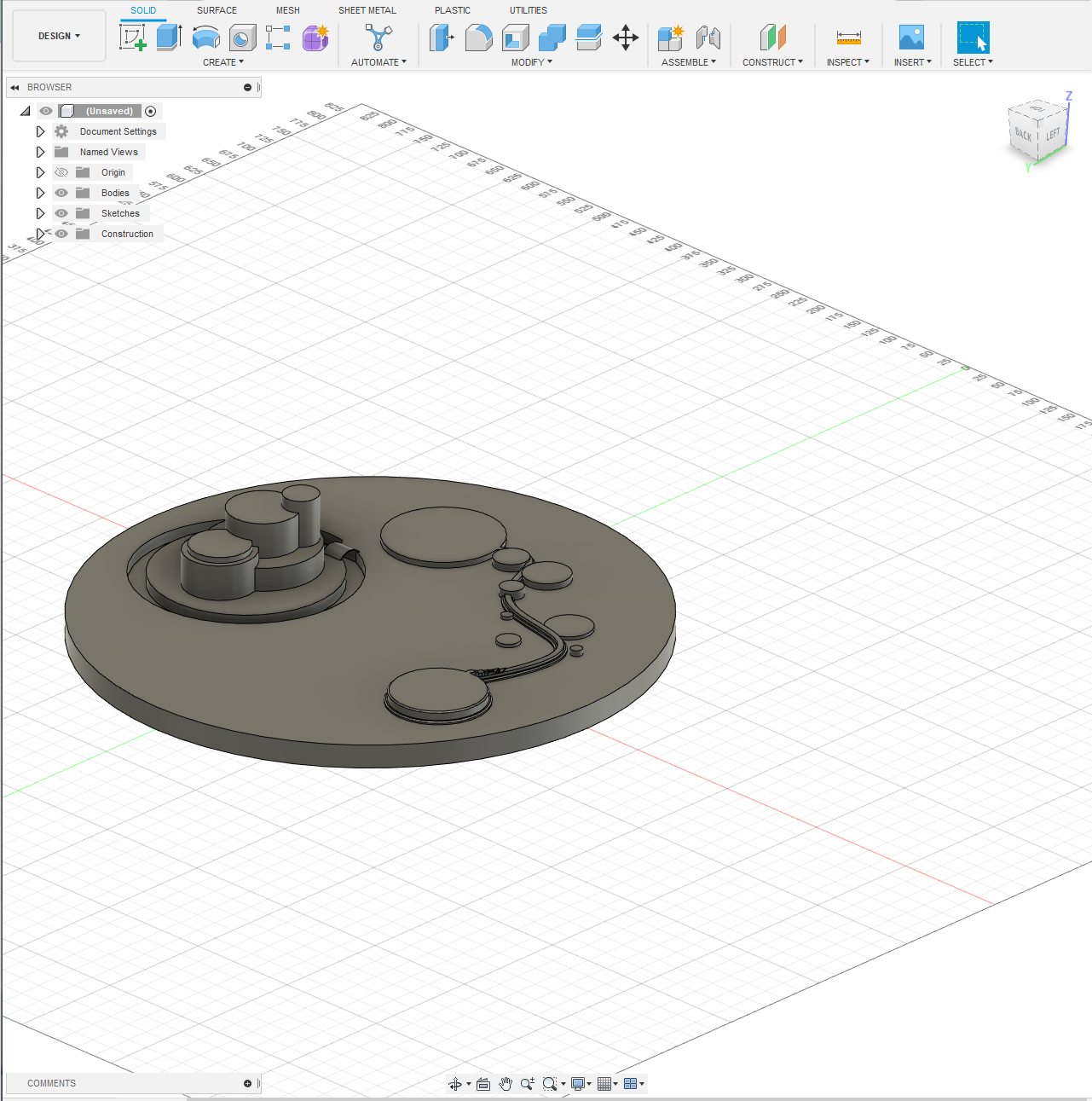Activate the Extrude tool

click(x=169, y=38)
